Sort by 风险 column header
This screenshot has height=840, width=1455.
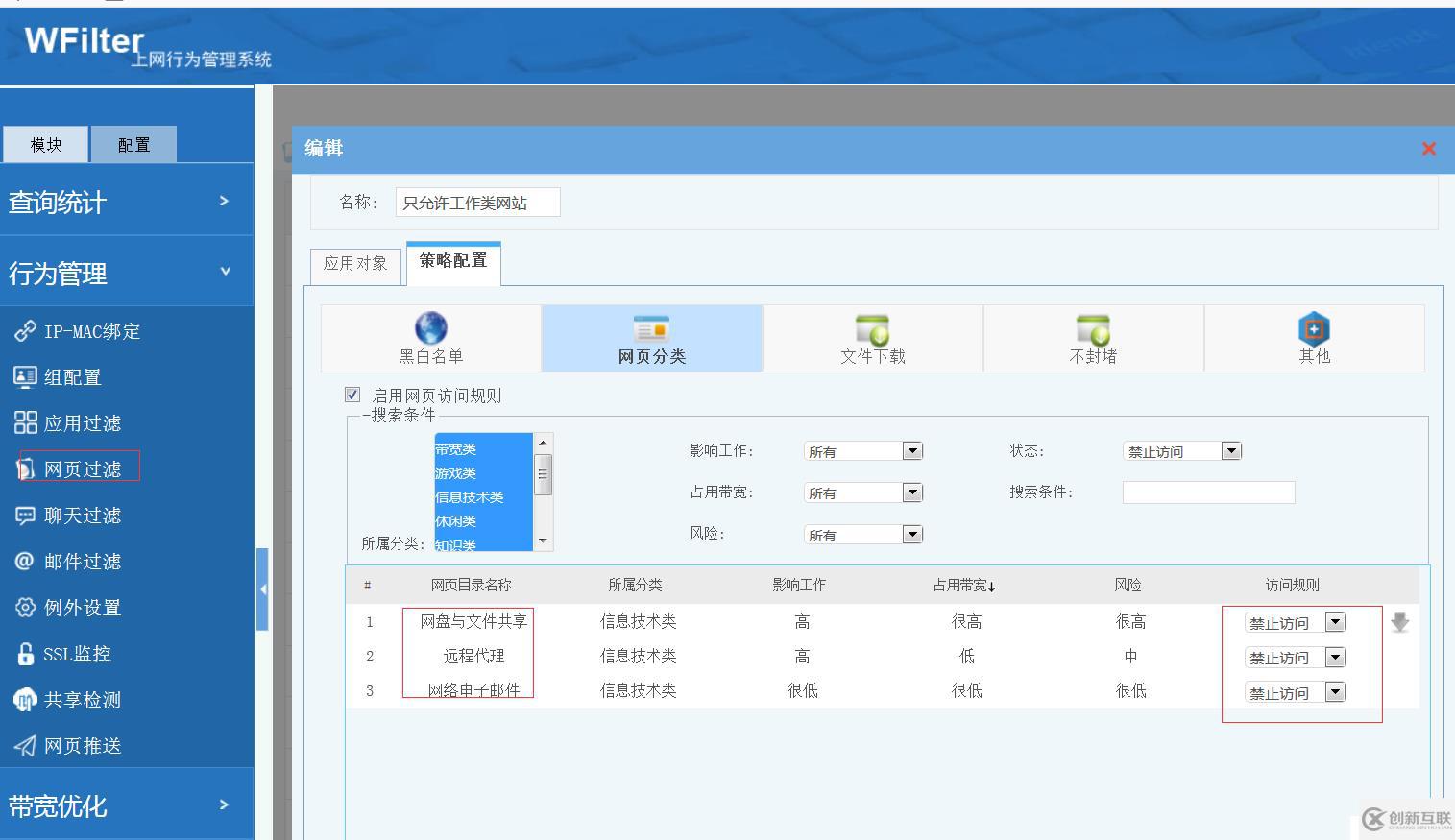click(x=1128, y=585)
